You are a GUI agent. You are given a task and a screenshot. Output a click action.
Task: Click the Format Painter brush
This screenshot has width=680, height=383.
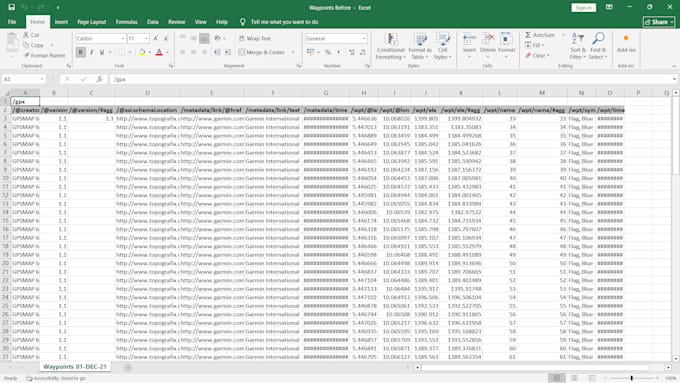26,55
